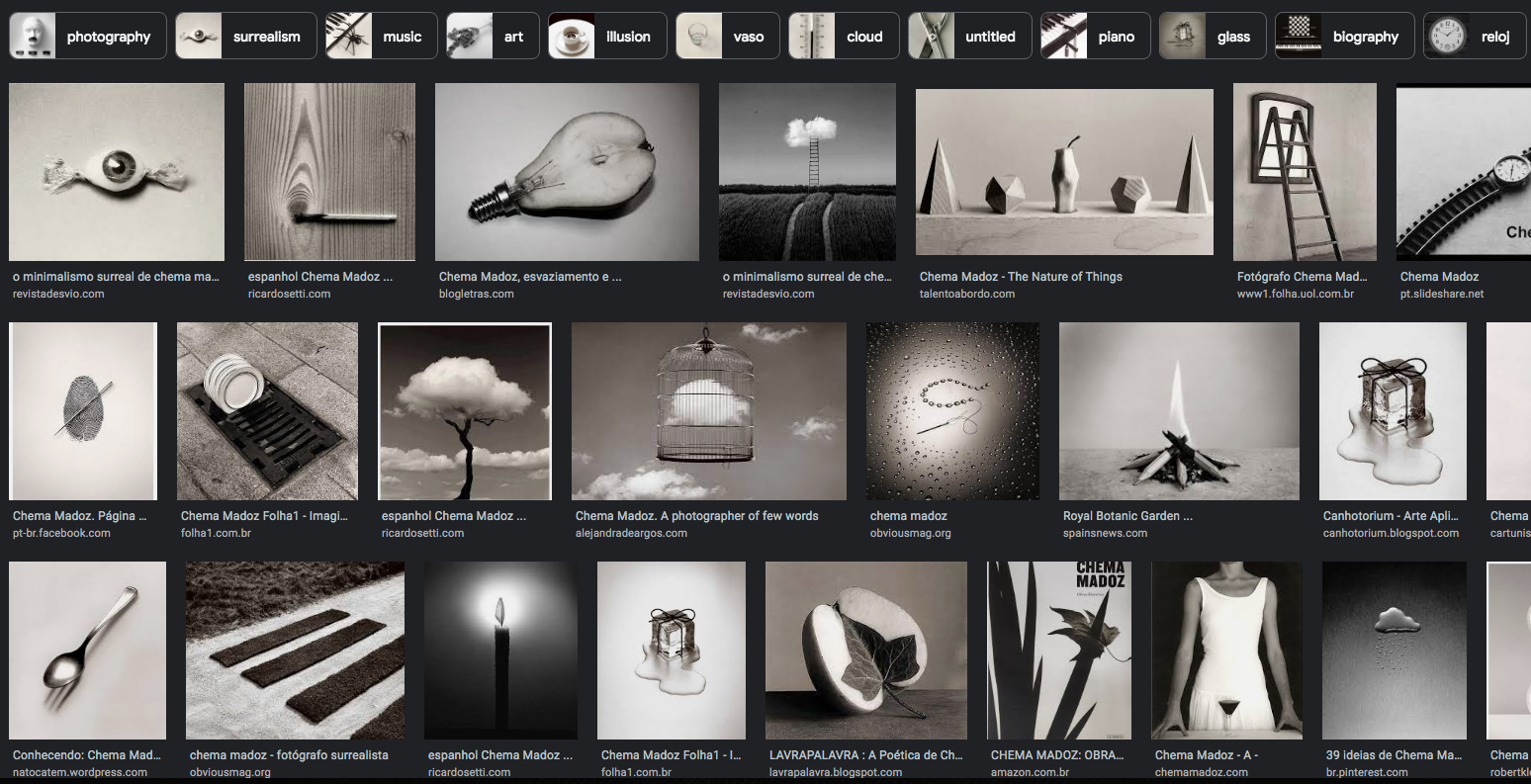Screen dimensions: 1531x784
Task: Open 'o minimalismo surreal de chema ma...' first result title
Action: point(116,277)
